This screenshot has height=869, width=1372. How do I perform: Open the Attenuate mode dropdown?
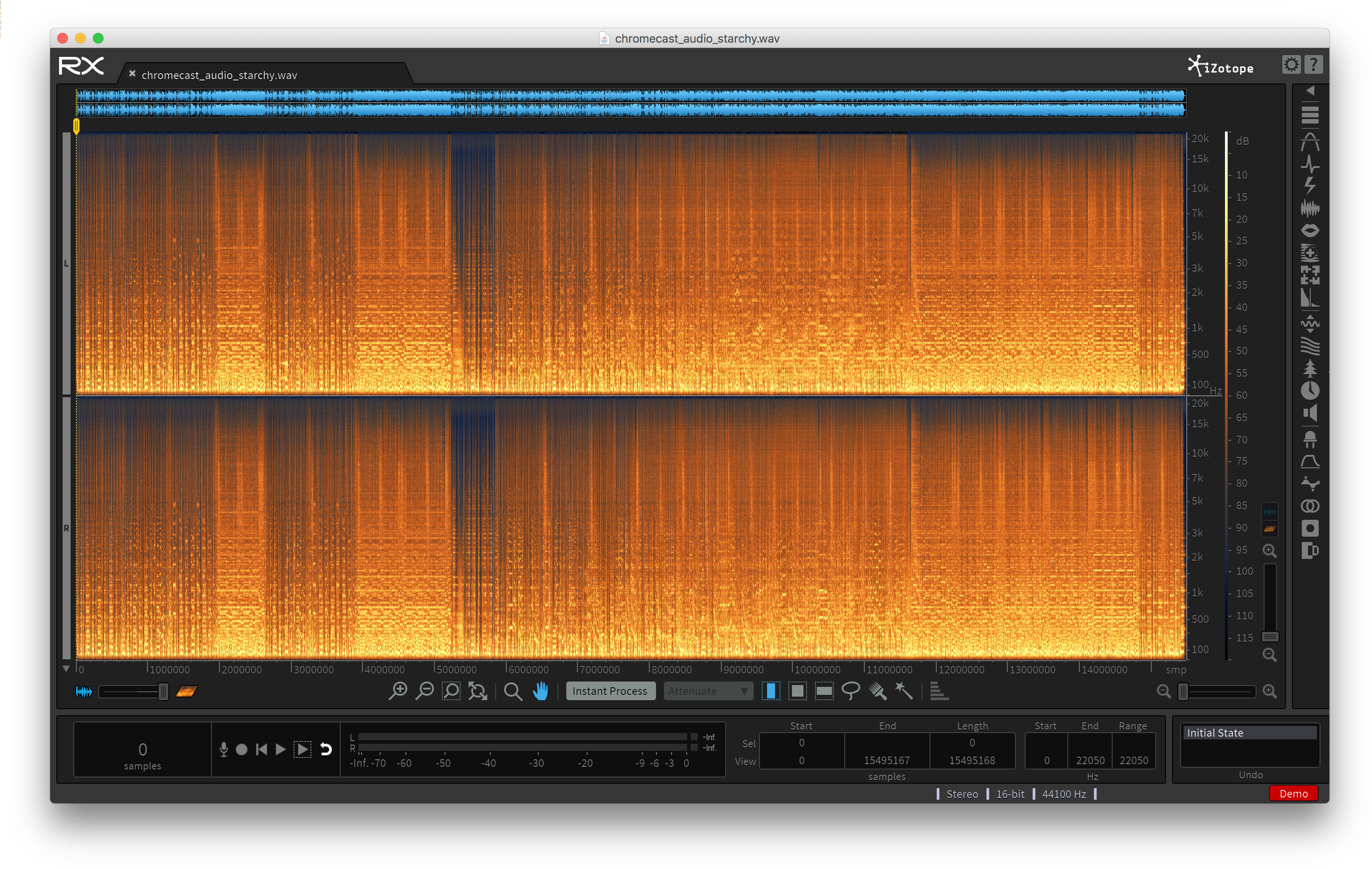coord(708,691)
